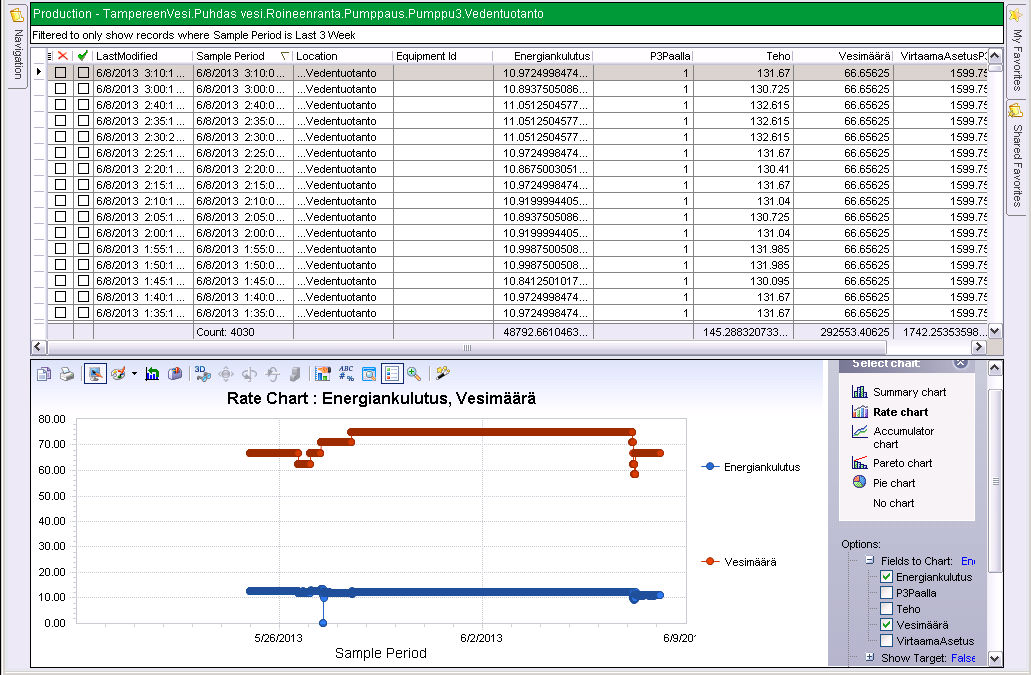
Task: Click the grid horizontal scrollbar thumb
Action: (x=467, y=347)
